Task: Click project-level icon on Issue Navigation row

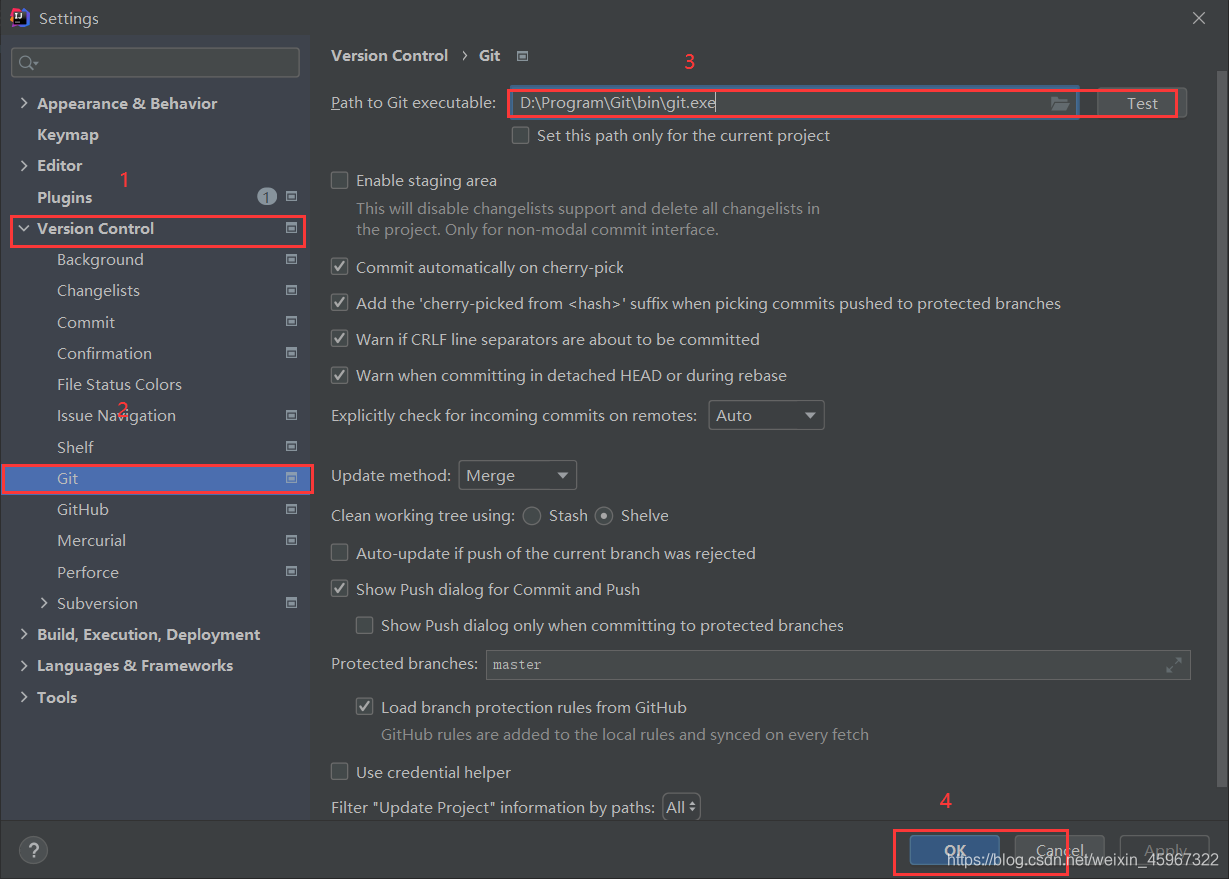Action: point(292,415)
